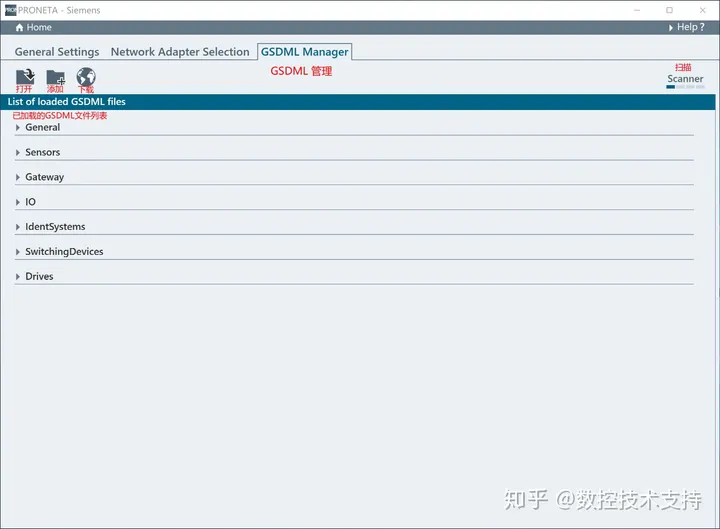Click the open GSDML file icon
The height and width of the screenshot is (529, 720).
click(x=25, y=77)
